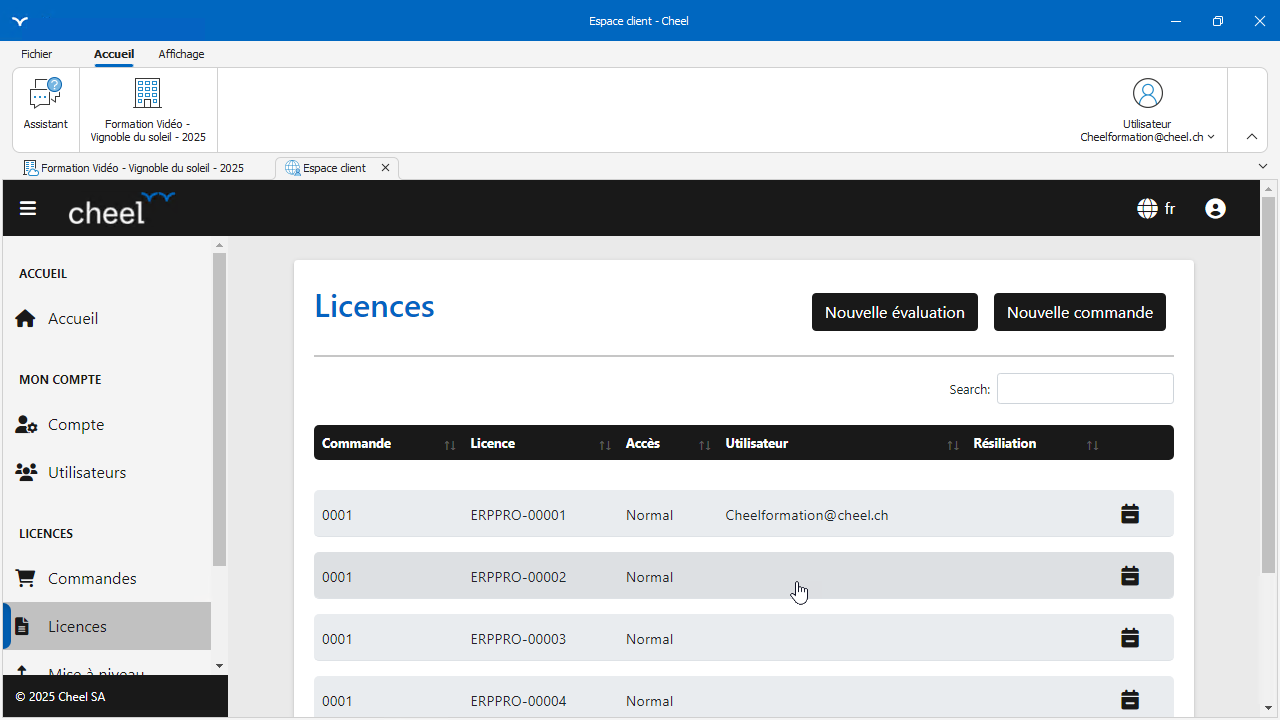The image size is (1280, 720).
Task: Sort table by Utilisateur column
Action: 953,445
